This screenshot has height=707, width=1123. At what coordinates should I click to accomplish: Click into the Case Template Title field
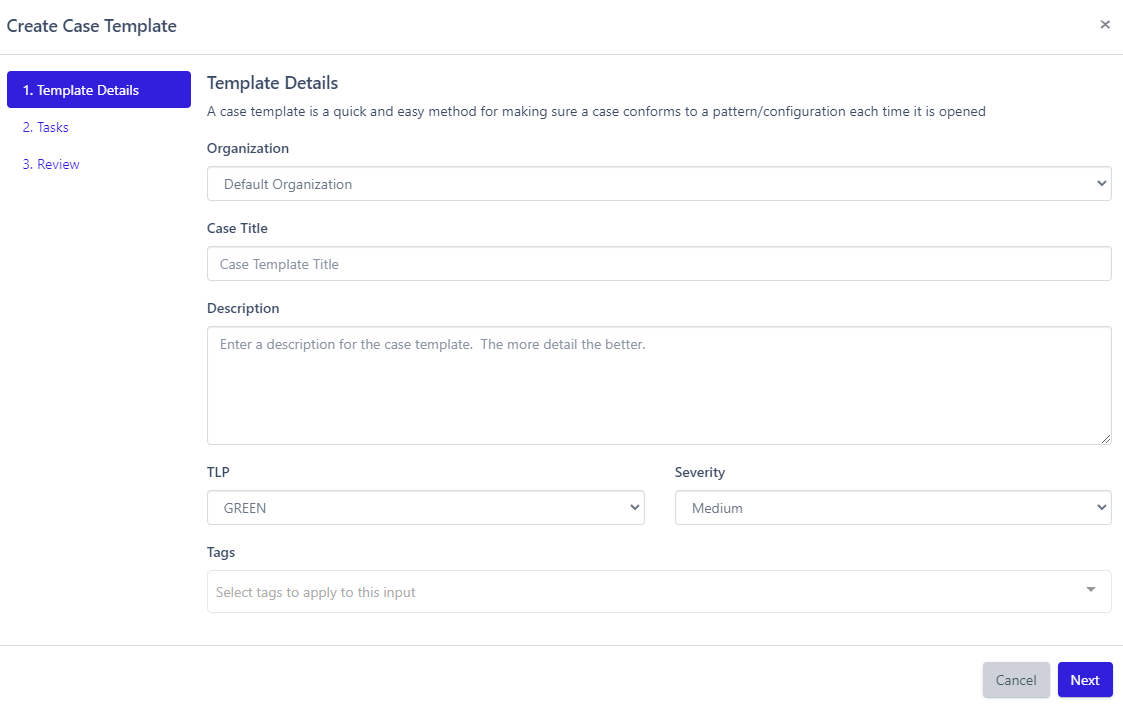[659, 264]
